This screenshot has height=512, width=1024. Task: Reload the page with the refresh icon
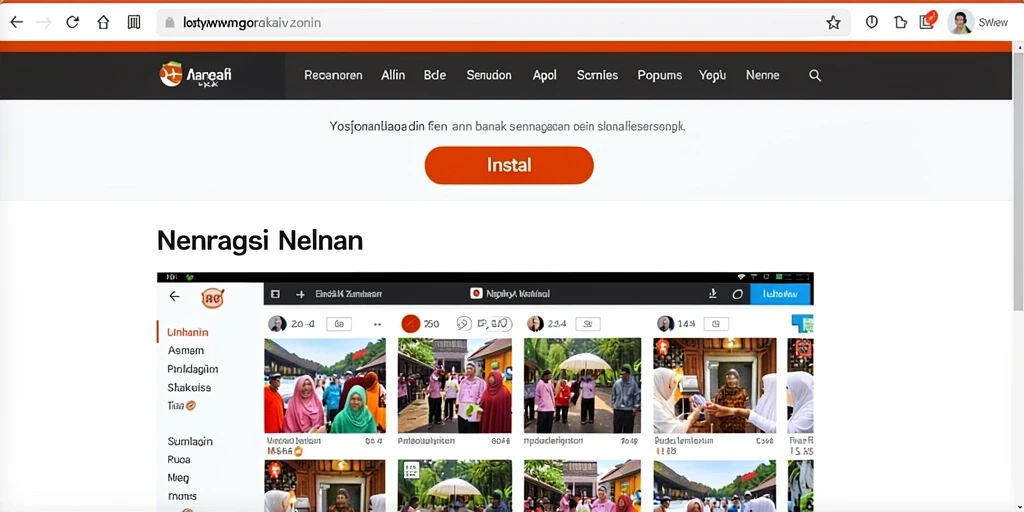tap(72, 22)
